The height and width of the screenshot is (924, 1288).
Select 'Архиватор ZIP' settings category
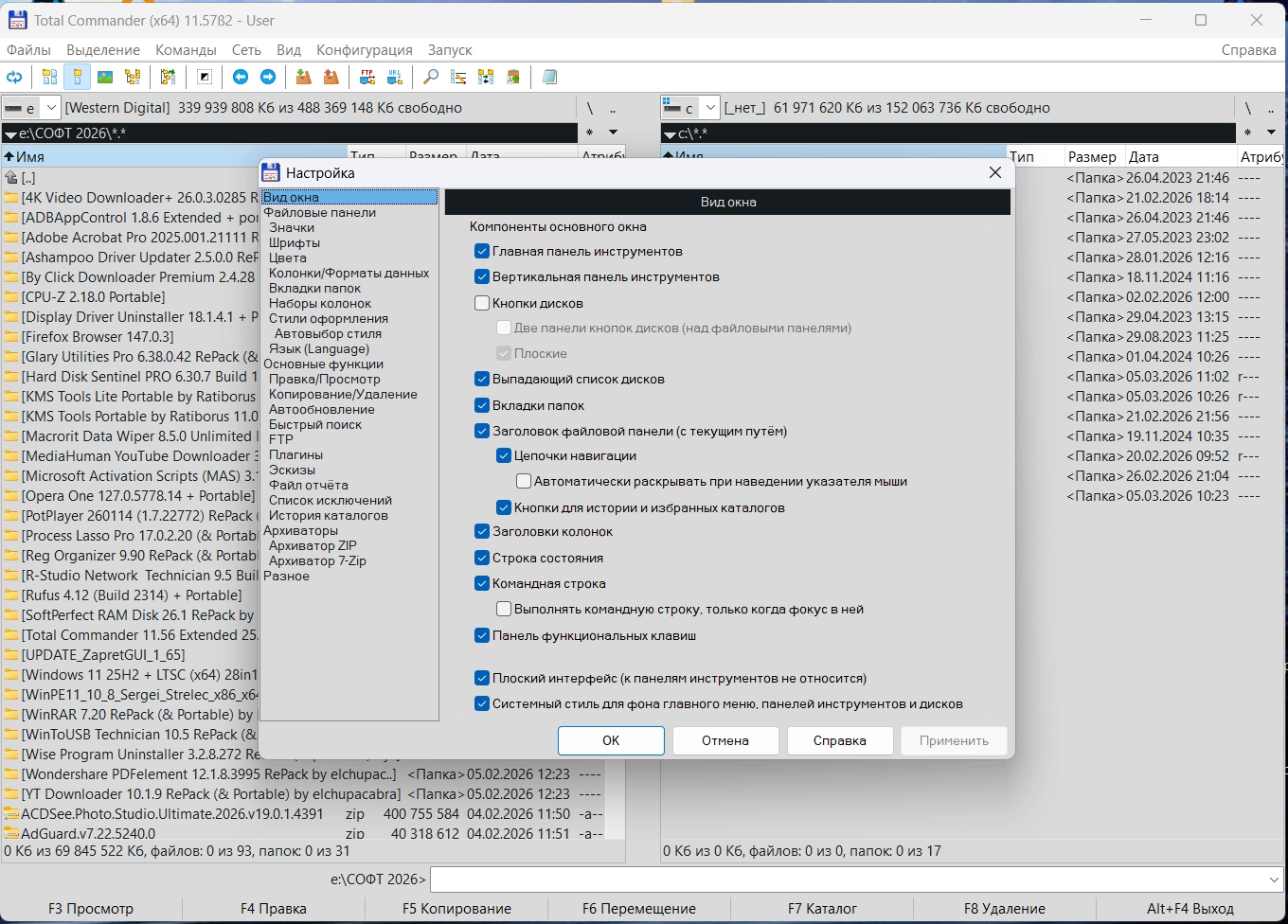[313, 546]
